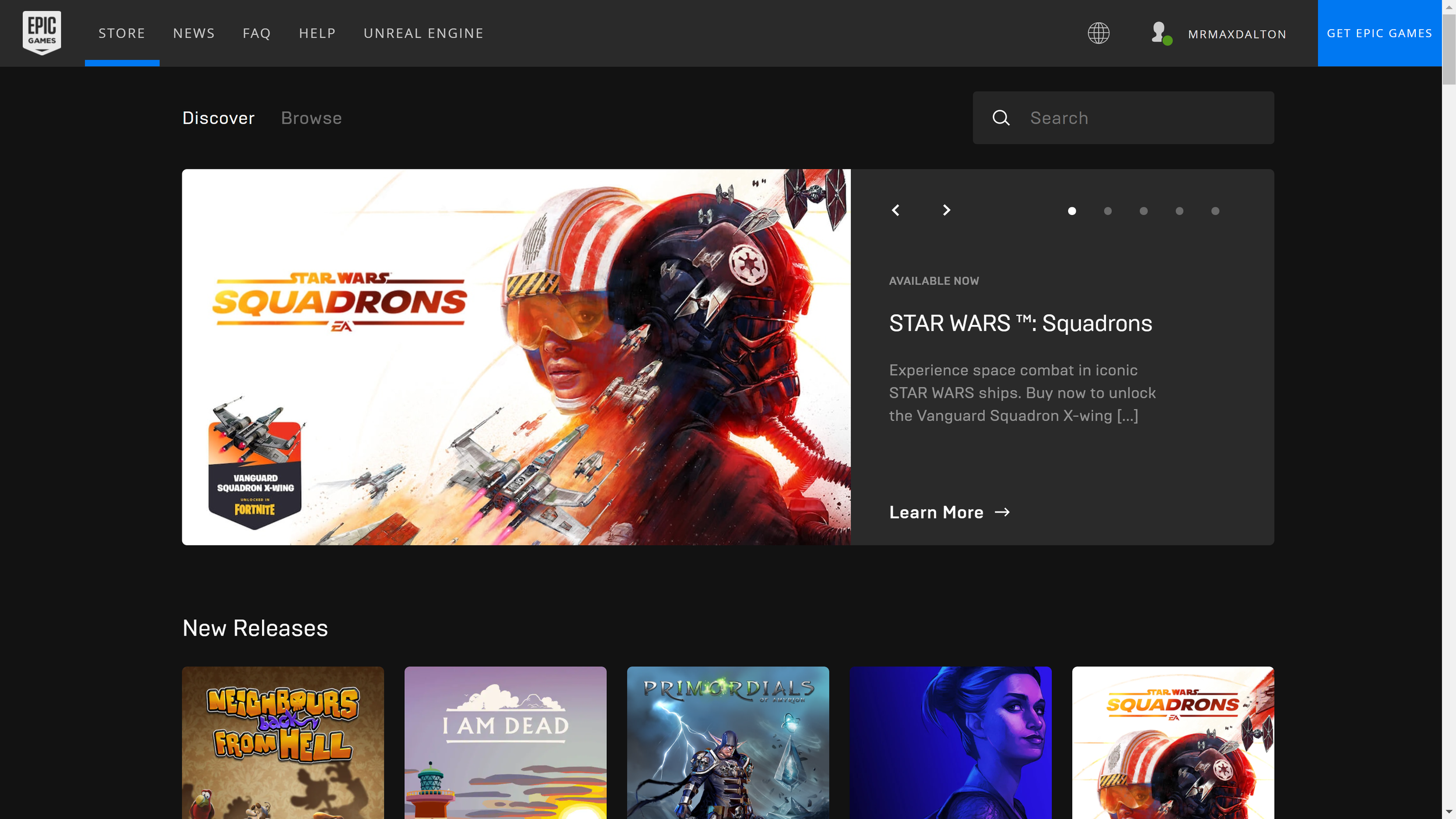
Task: Click the scrollbar down arrow
Action: (1449, 812)
